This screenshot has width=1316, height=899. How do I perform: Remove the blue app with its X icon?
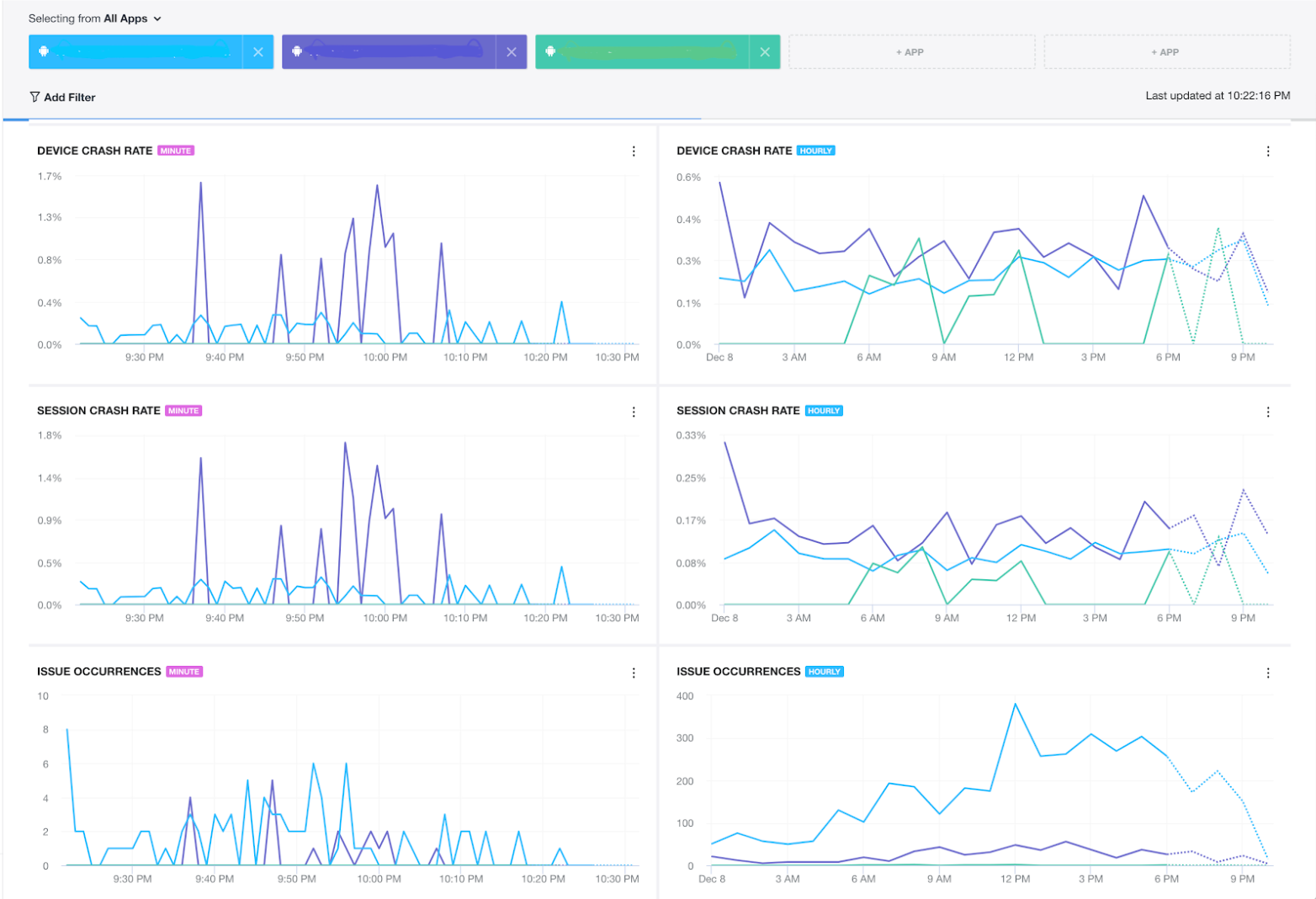pos(258,52)
